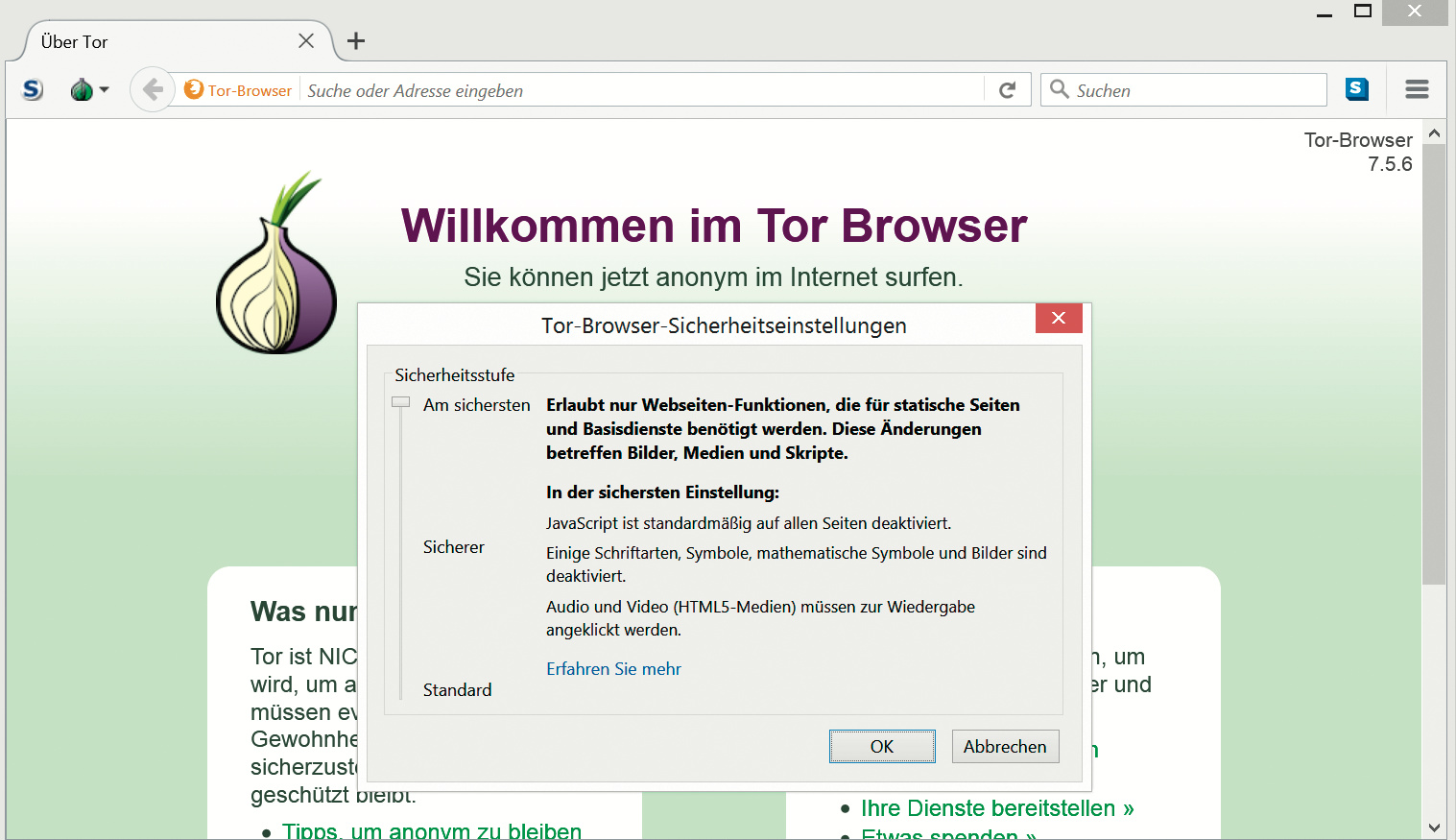
Task: Click the Sicherheitsstufe group label
Action: pyautogui.click(x=454, y=375)
